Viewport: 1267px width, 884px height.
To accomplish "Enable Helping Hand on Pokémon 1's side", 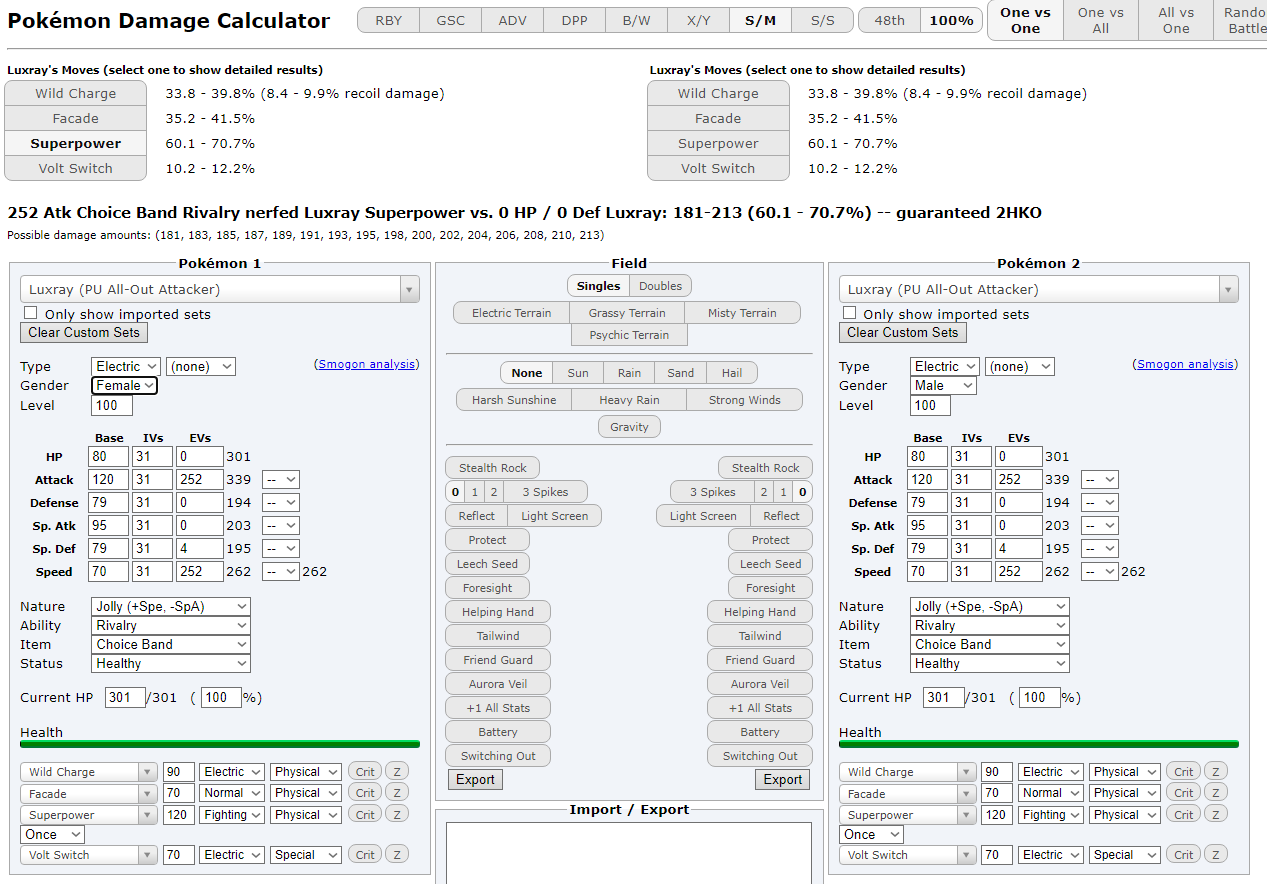I will pos(498,612).
